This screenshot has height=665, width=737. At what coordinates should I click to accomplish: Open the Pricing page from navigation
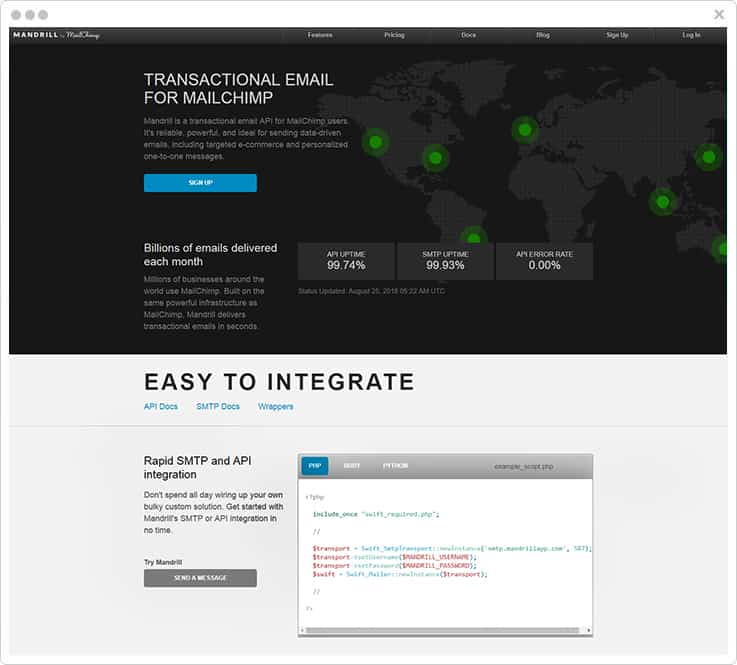coord(394,35)
